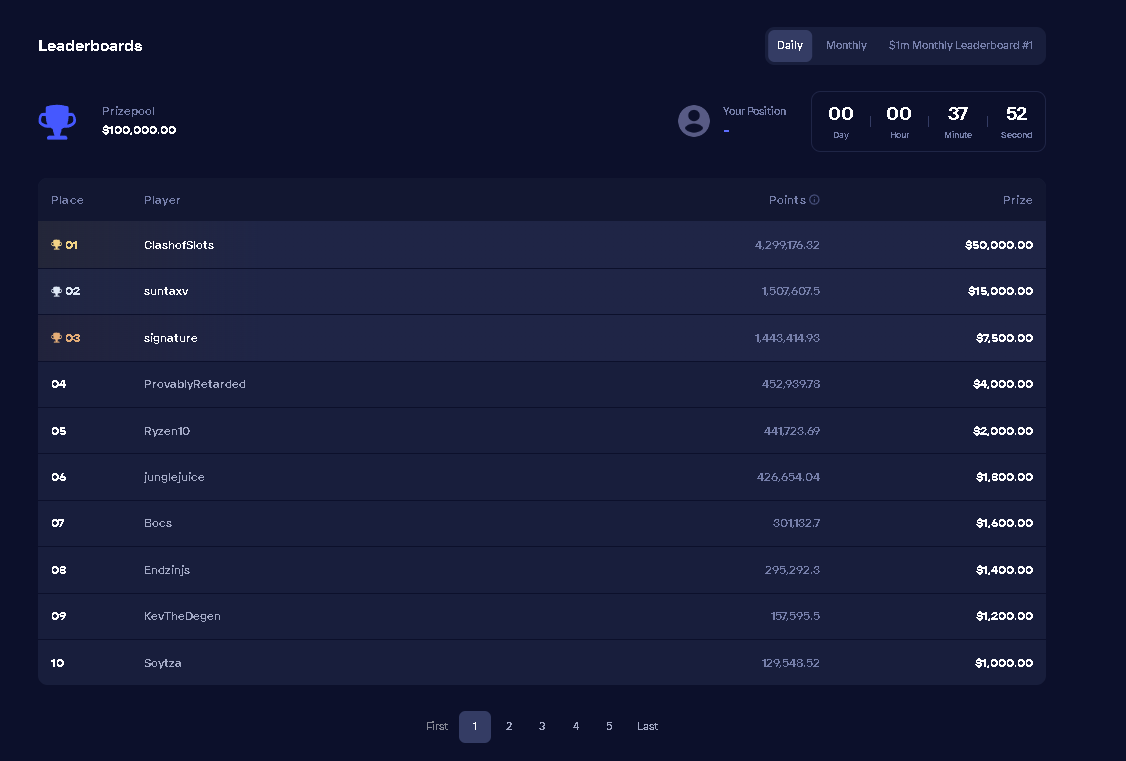Screen dimensions: 1126x761
Task: Click the $1,800.00 prize
Action: [1004, 477]
